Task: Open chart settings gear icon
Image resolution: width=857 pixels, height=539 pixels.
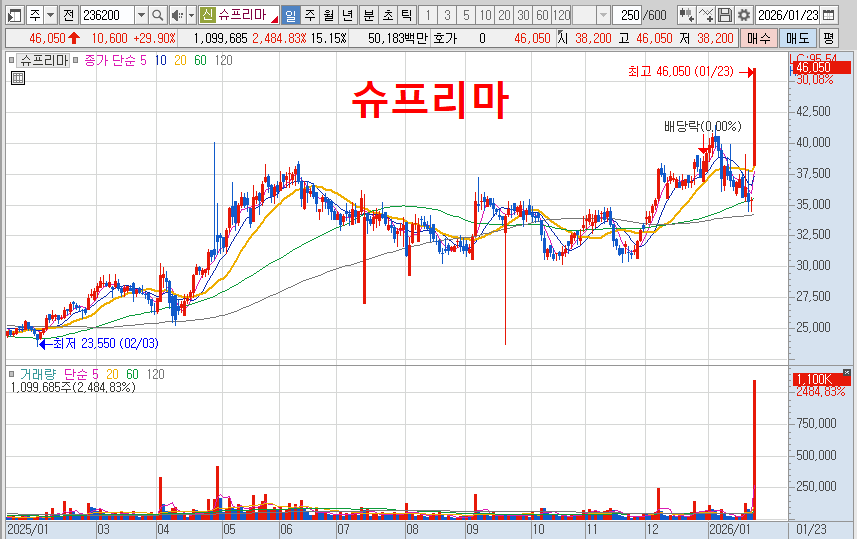Action: tap(744, 15)
